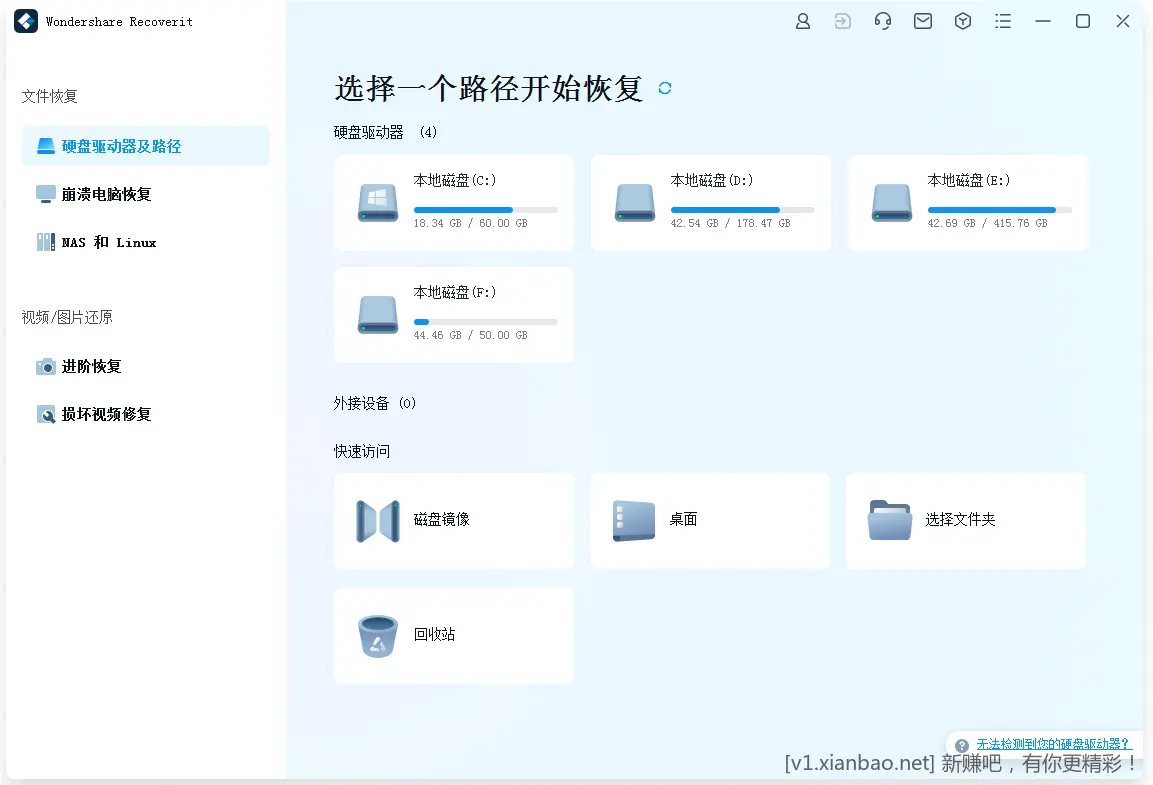Select the 硬盘驱动器及路径 sidebar entry
1153x785 pixels.
coord(145,146)
